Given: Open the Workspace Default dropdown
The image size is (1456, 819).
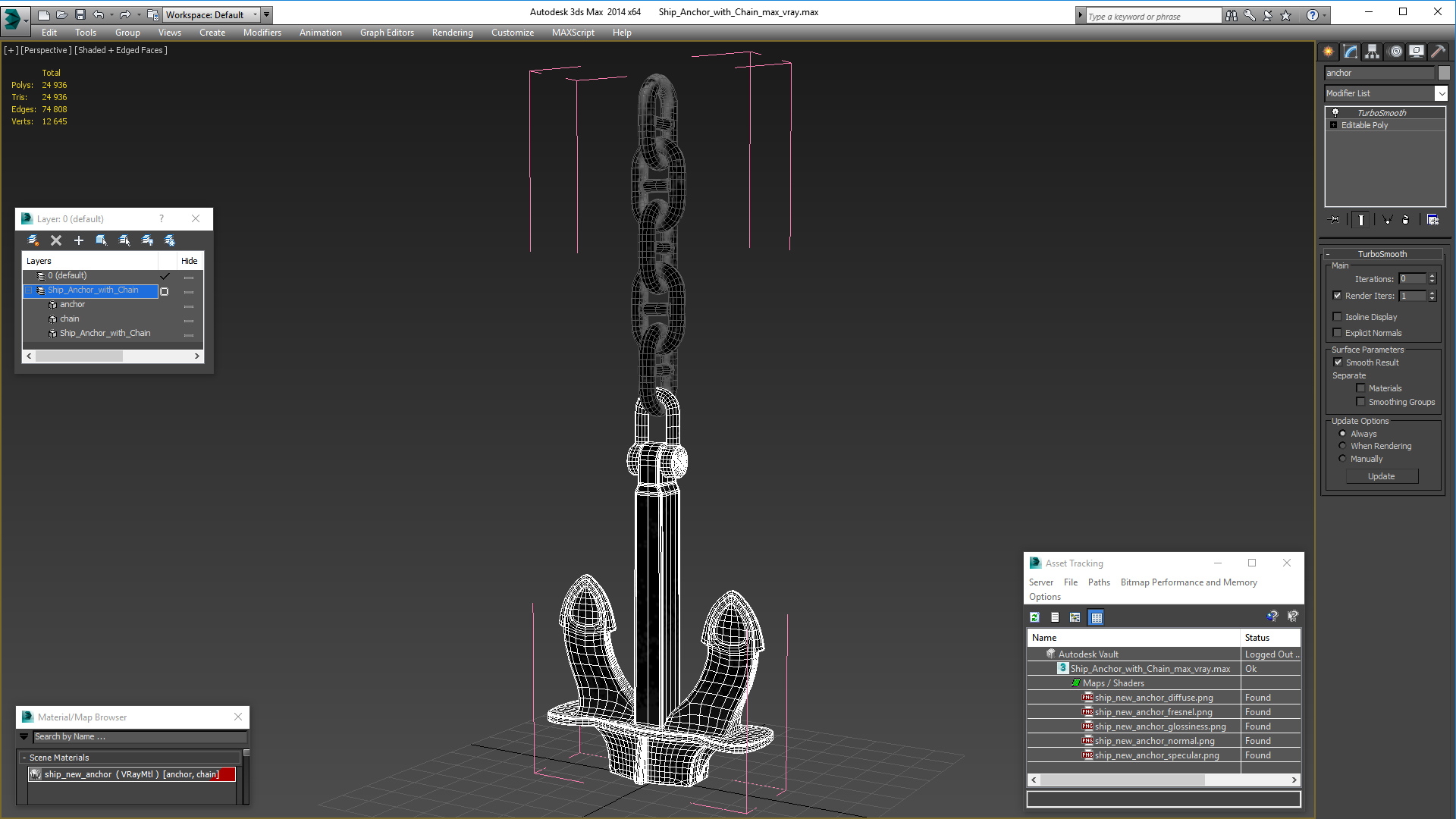Looking at the screenshot, I should click(x=255, y=14).
